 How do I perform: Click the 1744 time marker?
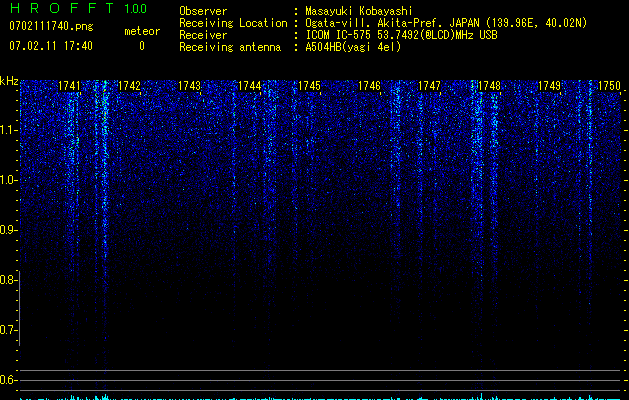[x=249, y=86]
